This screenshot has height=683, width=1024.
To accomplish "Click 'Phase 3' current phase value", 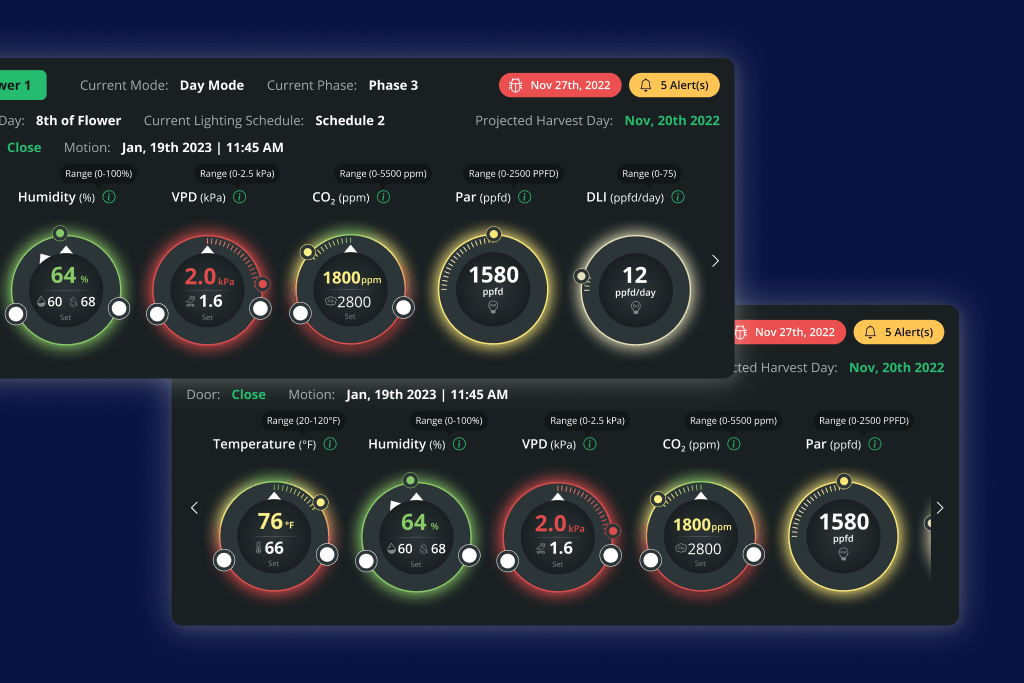I will coord(393,86).
